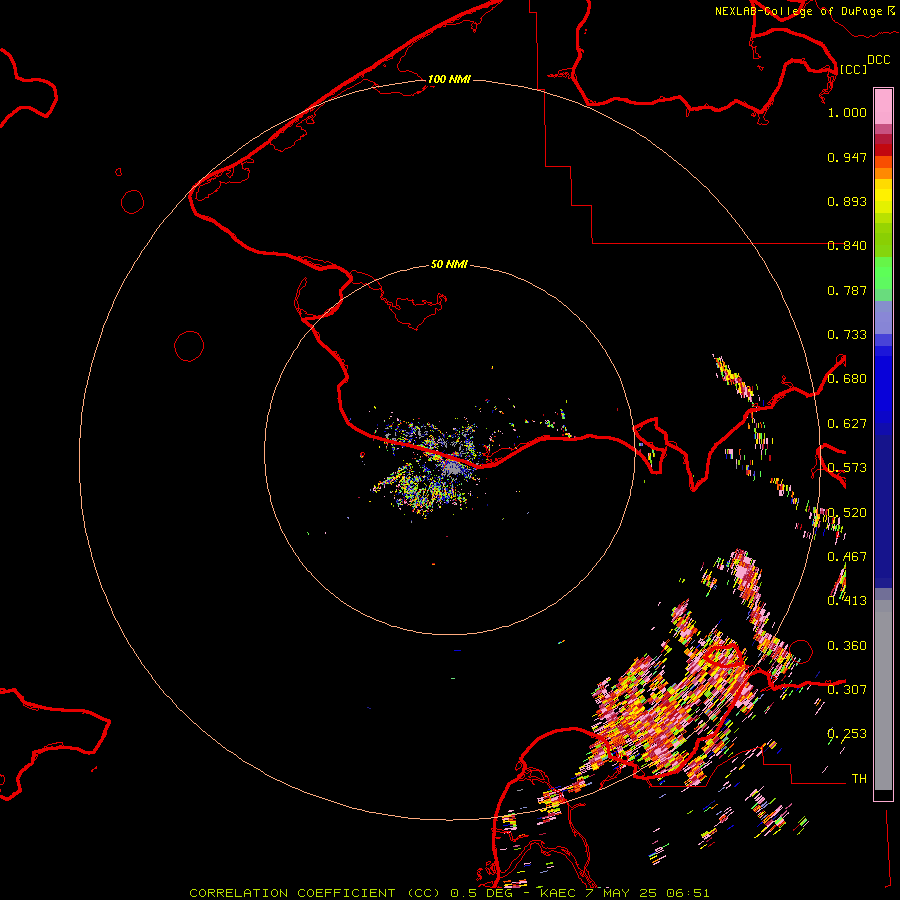Click the 0.733 scale value
Screen dimensions: 900x900
847,335
